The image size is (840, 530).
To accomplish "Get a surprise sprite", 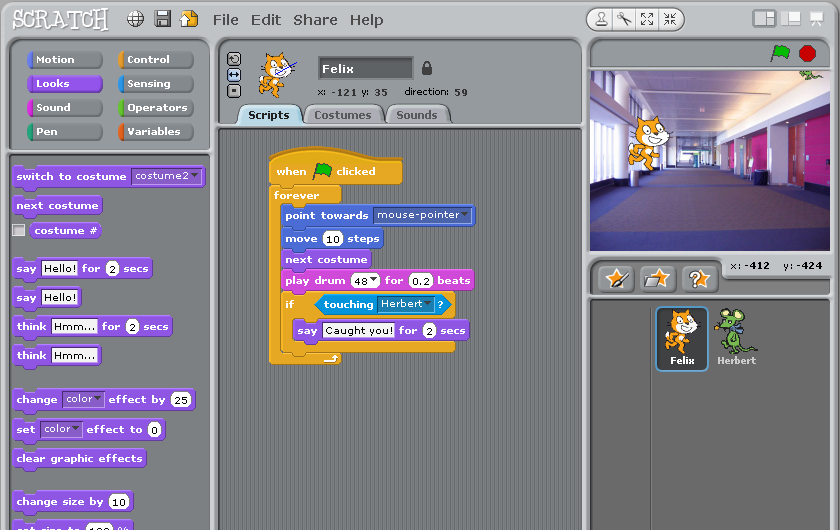I will [700, 279].
